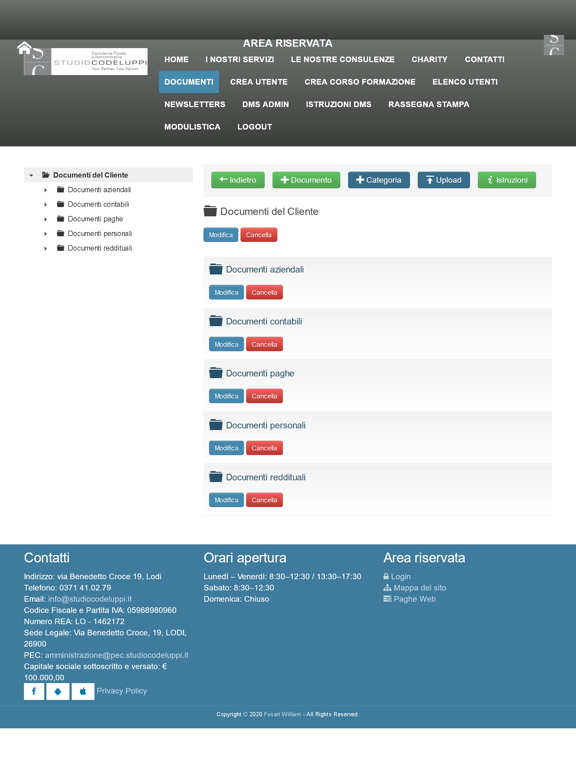Select Documenti personali in the tree

99,234
